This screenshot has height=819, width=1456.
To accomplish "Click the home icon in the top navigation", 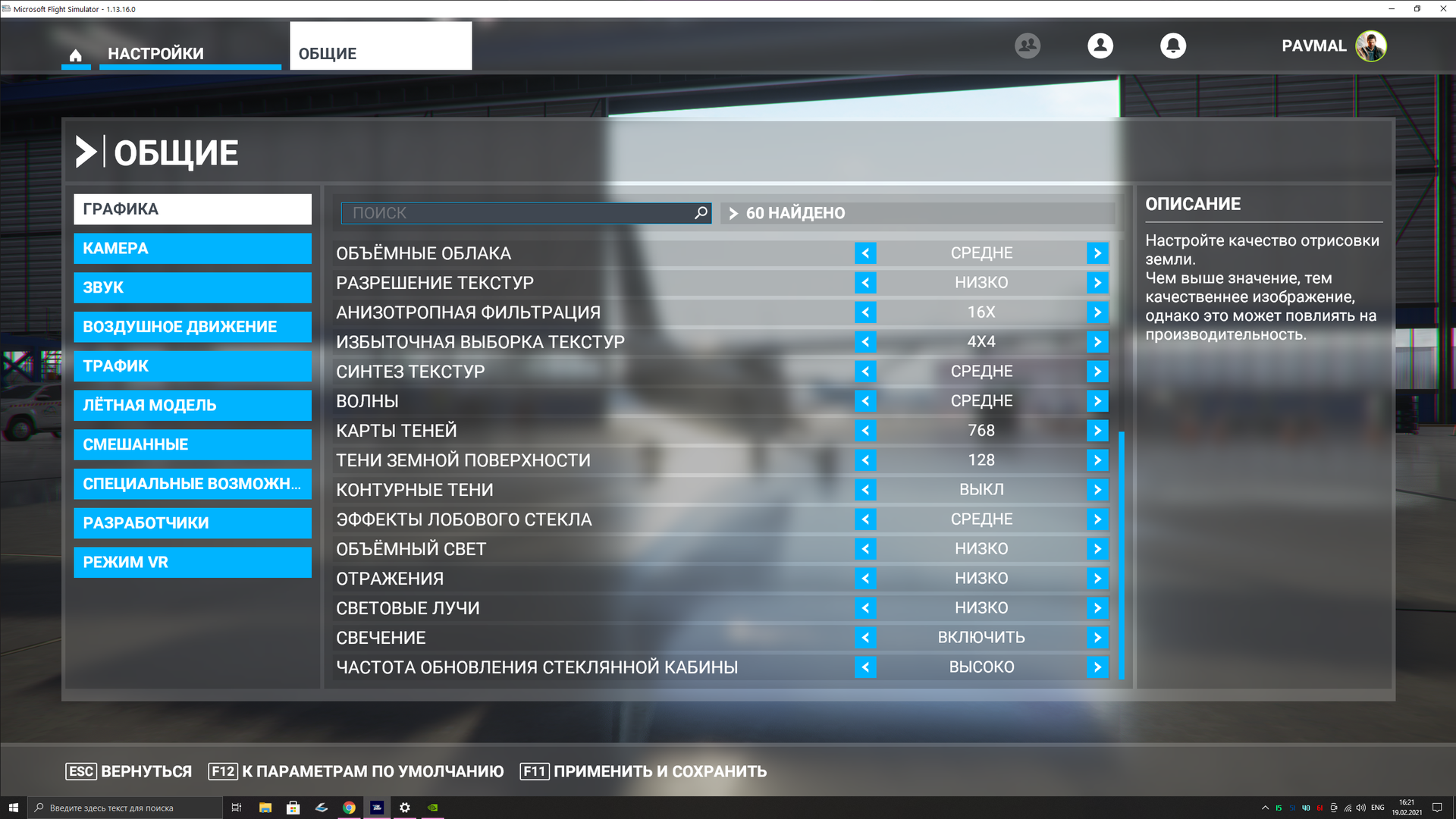I will coord(76,53).
